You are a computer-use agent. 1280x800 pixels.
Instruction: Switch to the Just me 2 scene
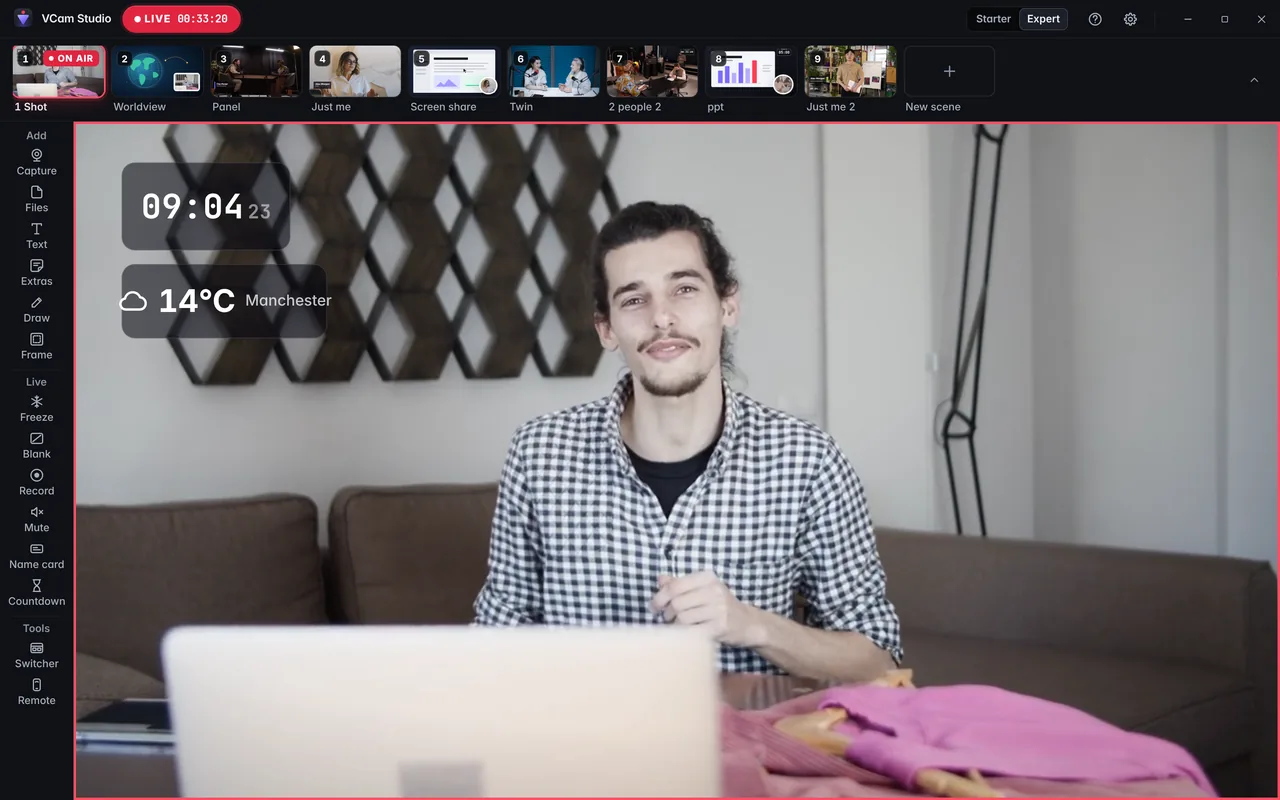coord(851,71)
